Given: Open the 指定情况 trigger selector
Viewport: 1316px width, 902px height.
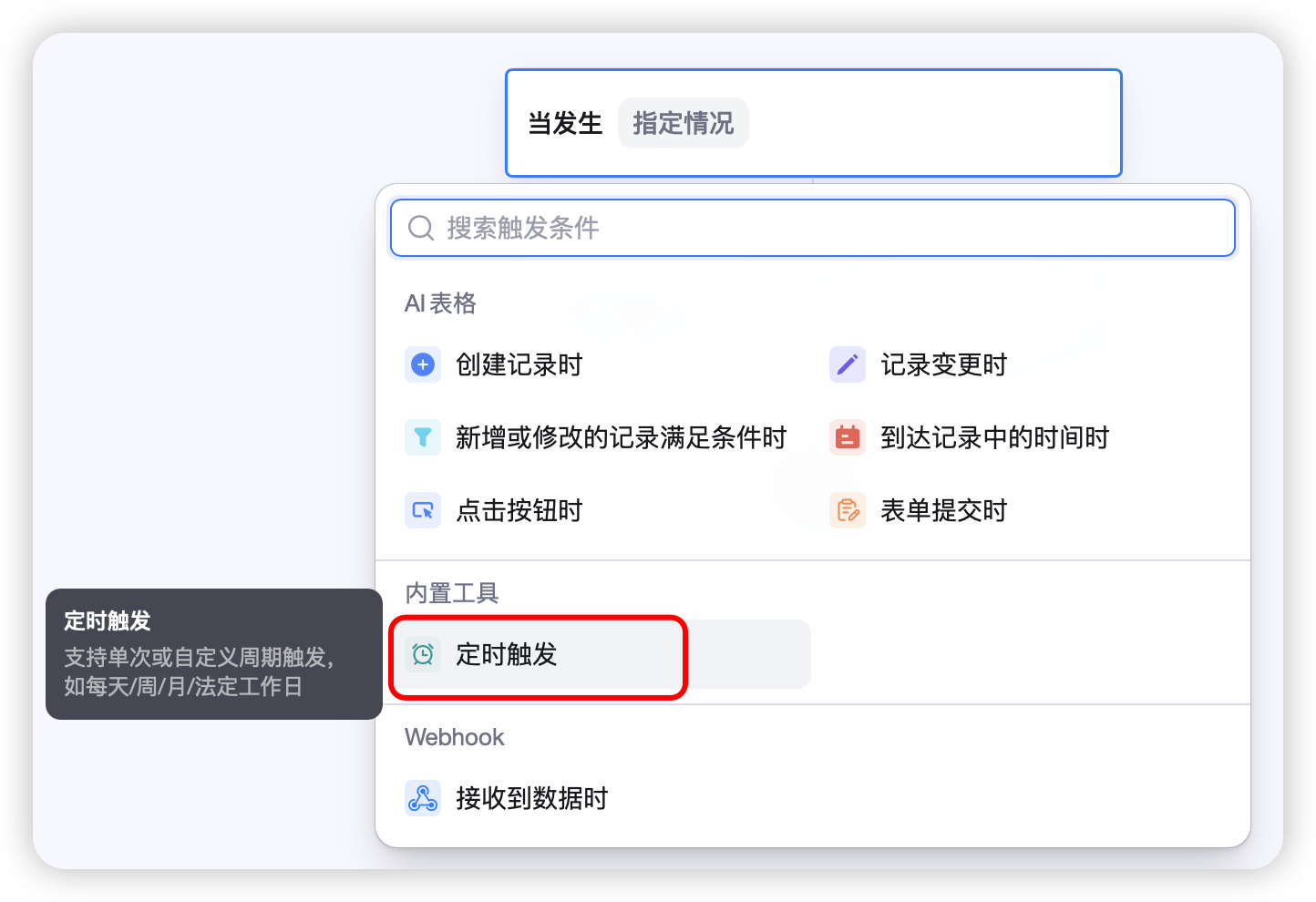Looking at the screenshot, I should 683,123.
